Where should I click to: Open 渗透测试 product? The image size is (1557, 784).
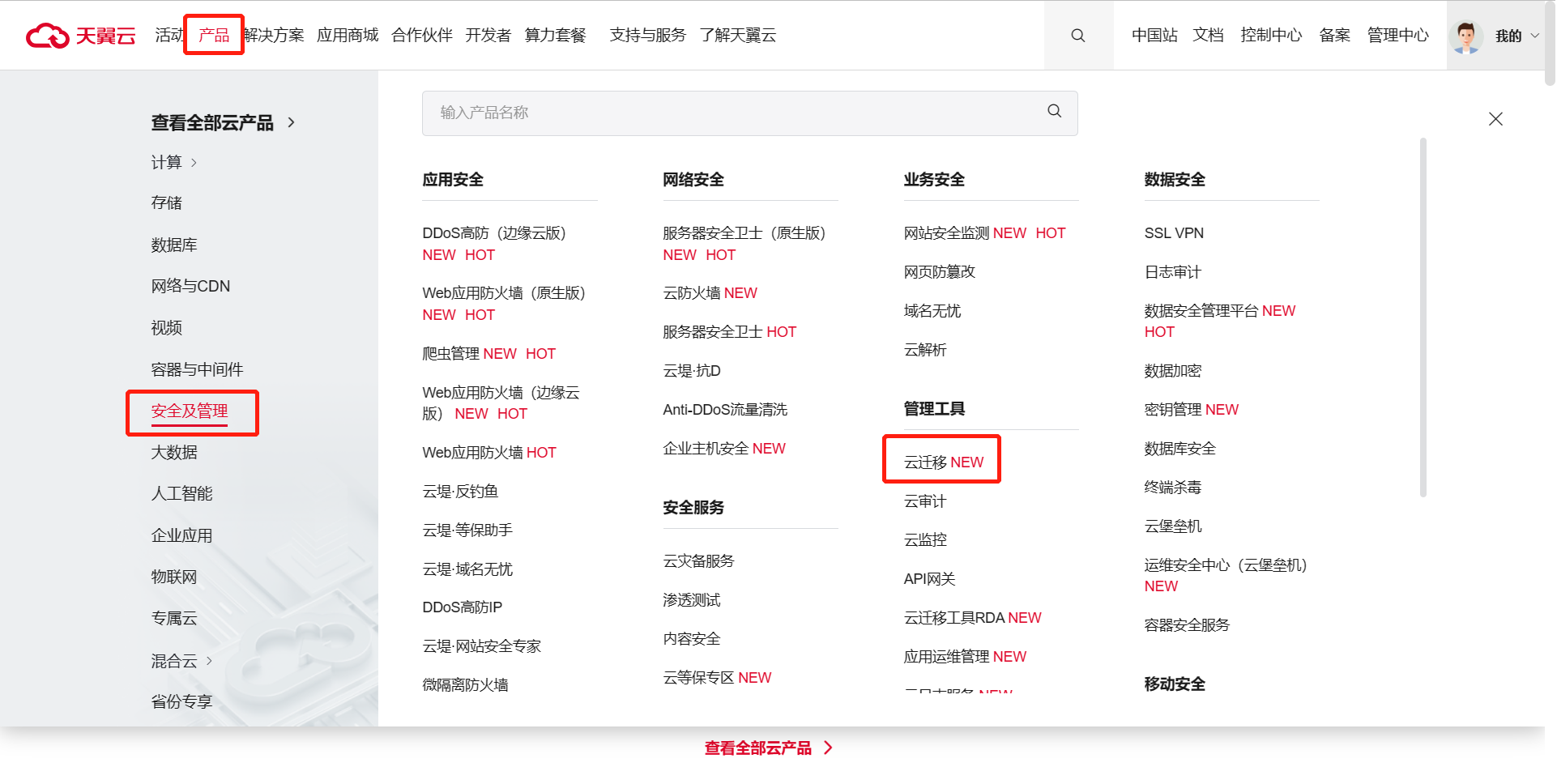[692, 600]
